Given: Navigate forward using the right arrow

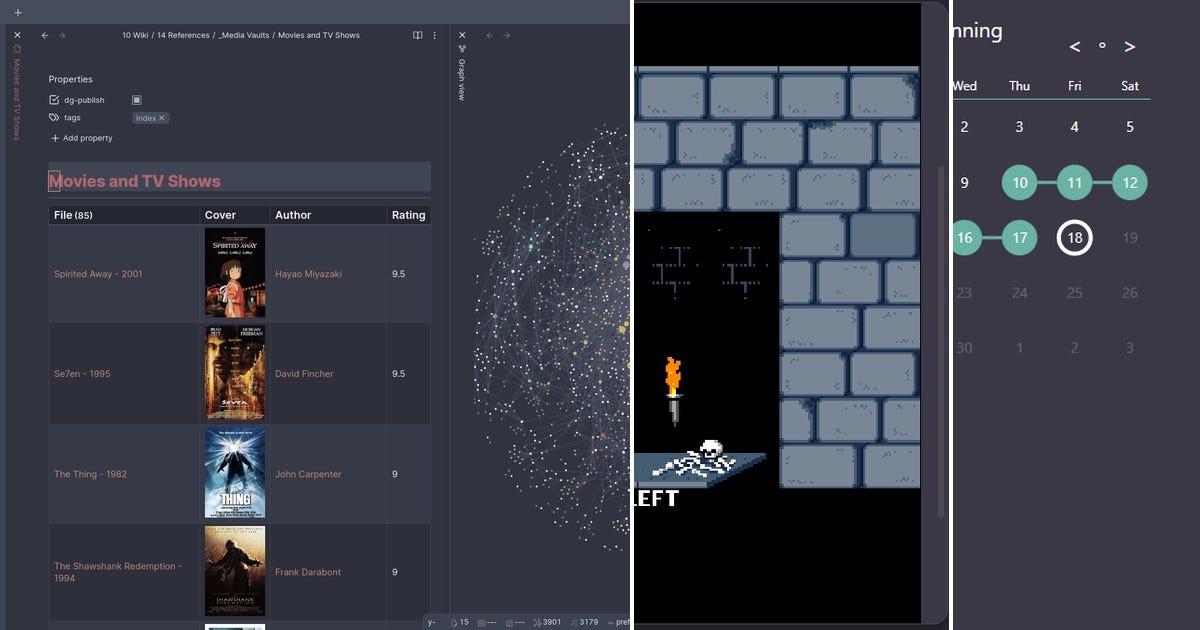Looking at the screenshot, I should click(x=62, y=34).
